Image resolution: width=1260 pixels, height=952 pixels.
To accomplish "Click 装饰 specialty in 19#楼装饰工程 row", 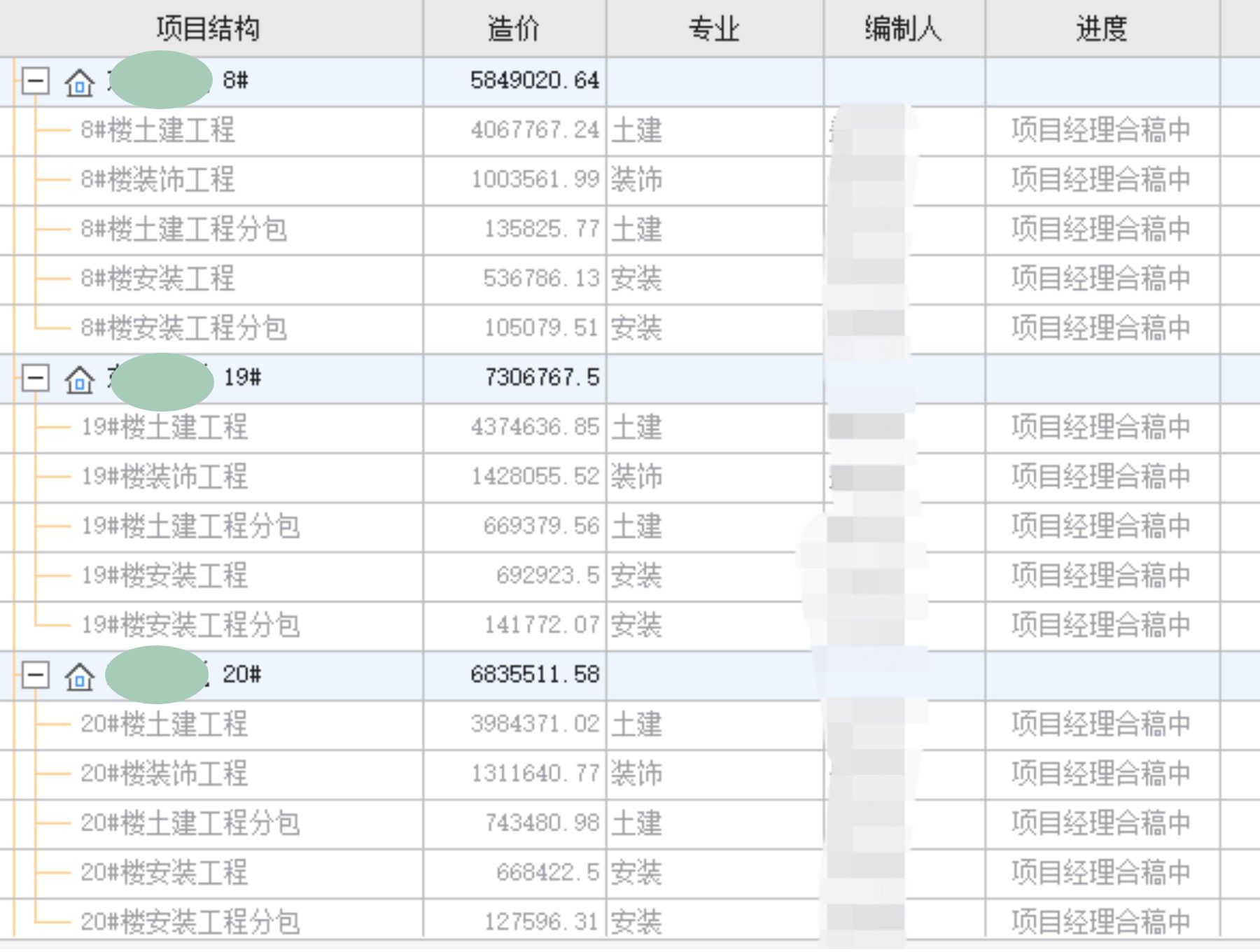I will [636, 477].
